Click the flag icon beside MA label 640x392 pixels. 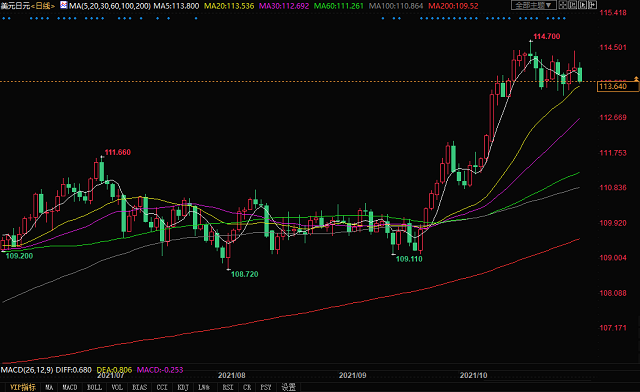64,5
